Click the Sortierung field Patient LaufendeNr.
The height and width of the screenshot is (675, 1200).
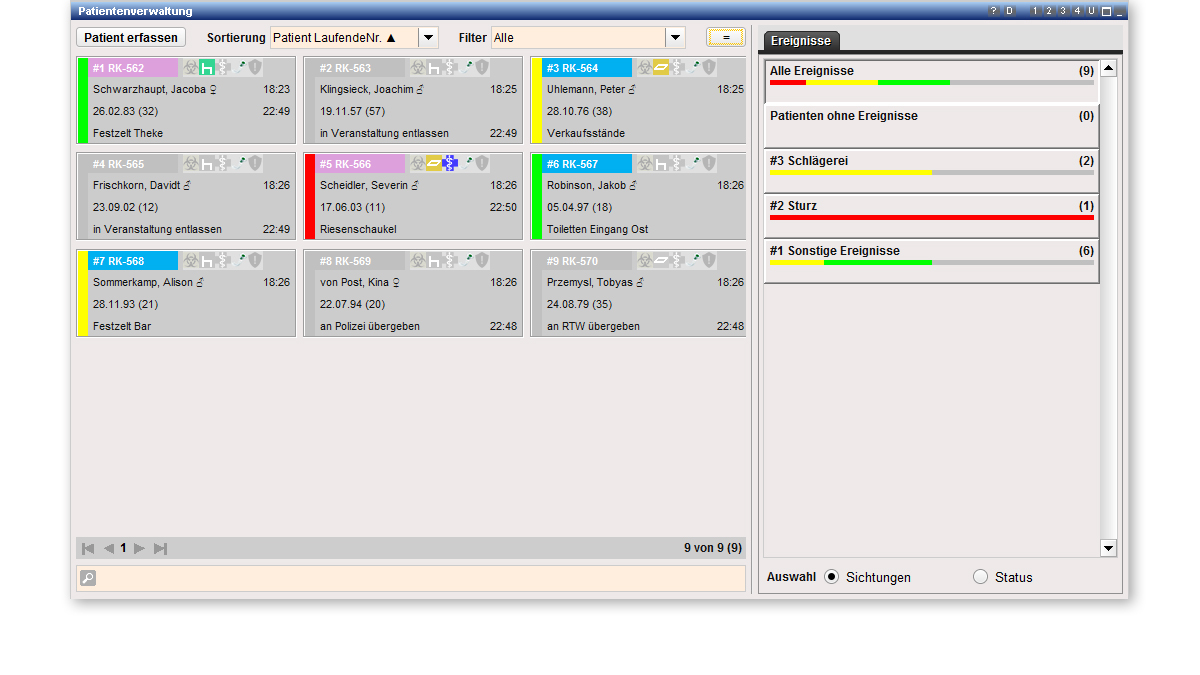pyautogui.click(x=343, y=37)
